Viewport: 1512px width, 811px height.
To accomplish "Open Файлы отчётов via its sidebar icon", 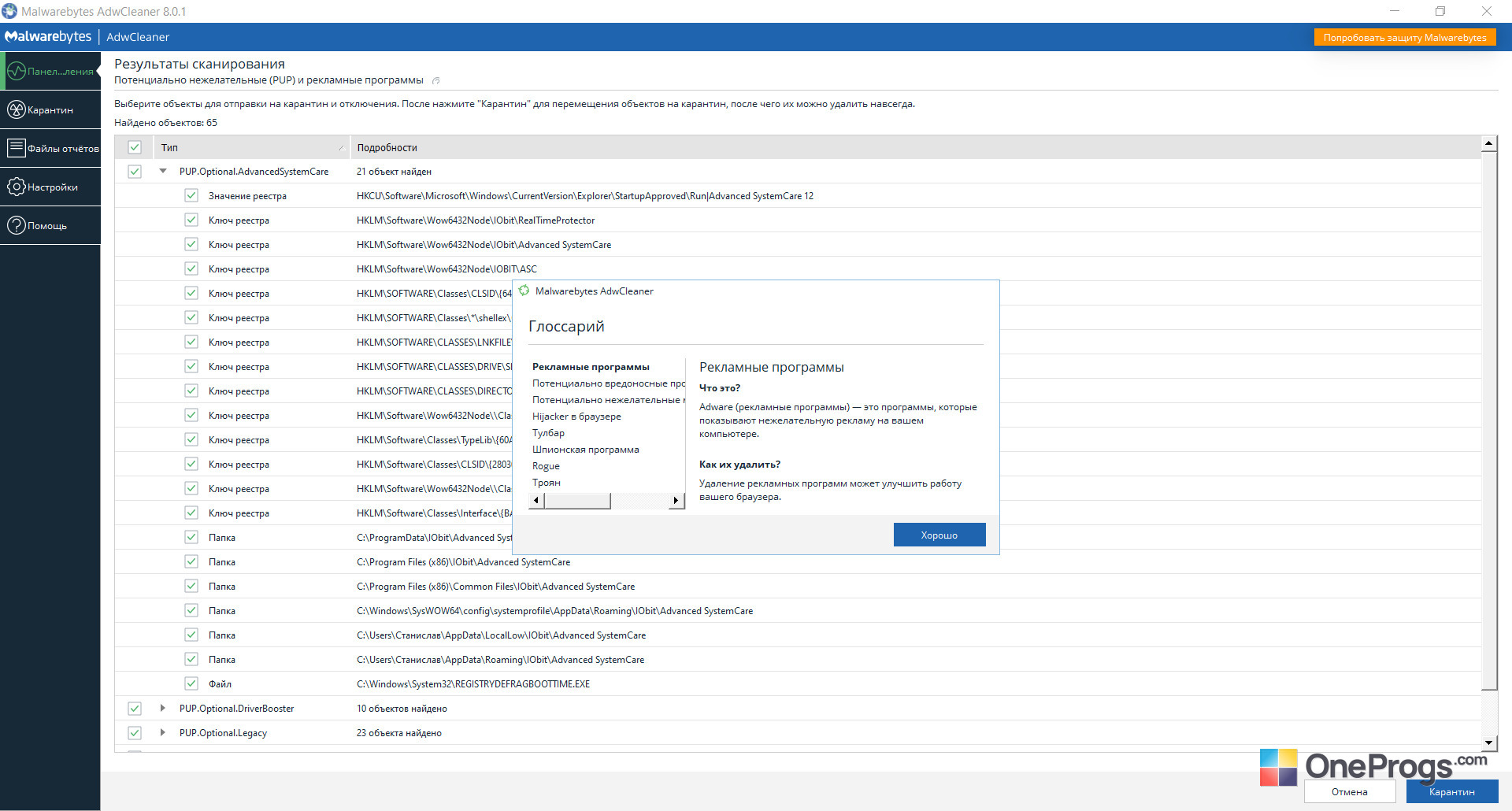I will click(x=17, y=148).
